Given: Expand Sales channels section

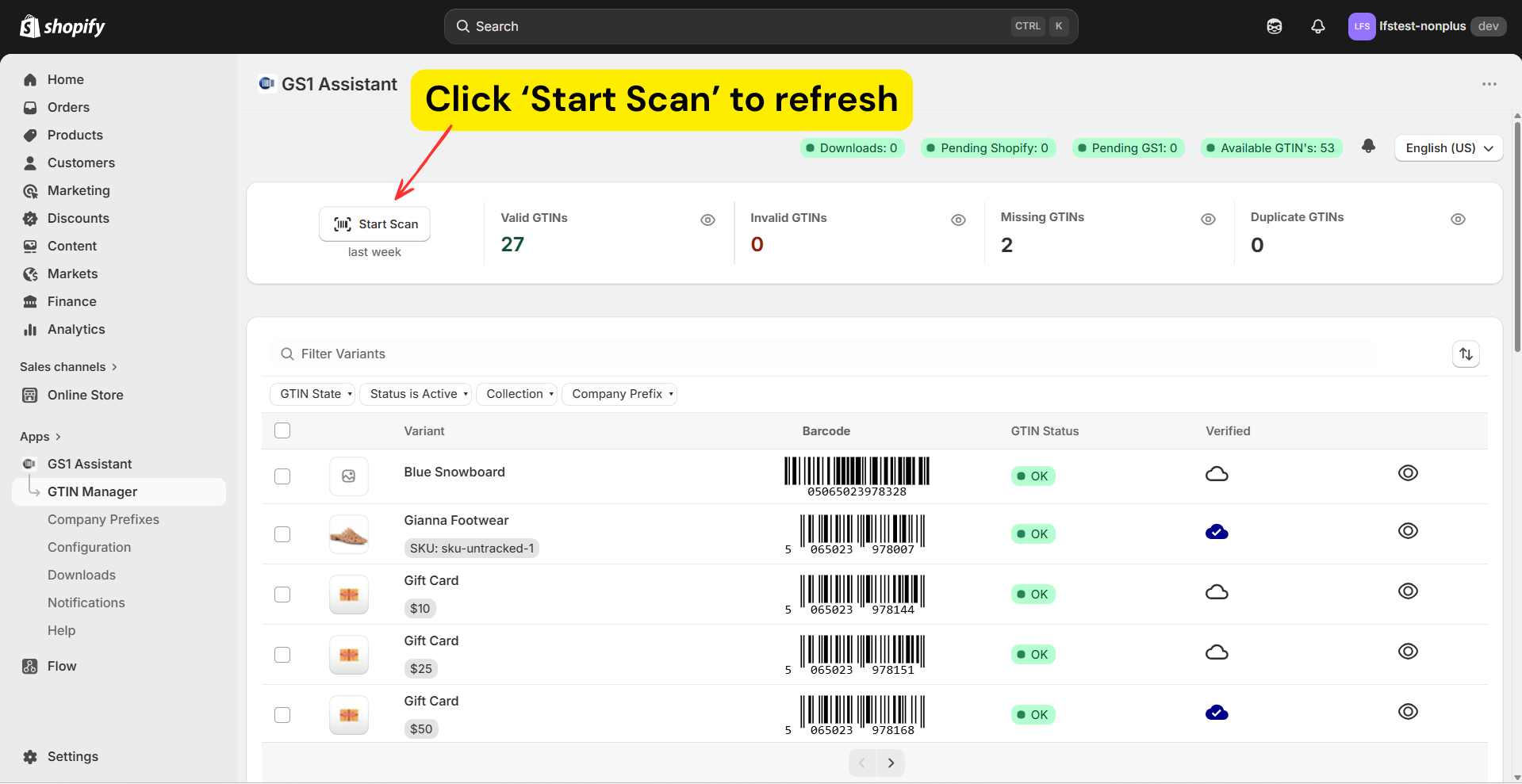Looking at the screenshot, I should [69, 367].
